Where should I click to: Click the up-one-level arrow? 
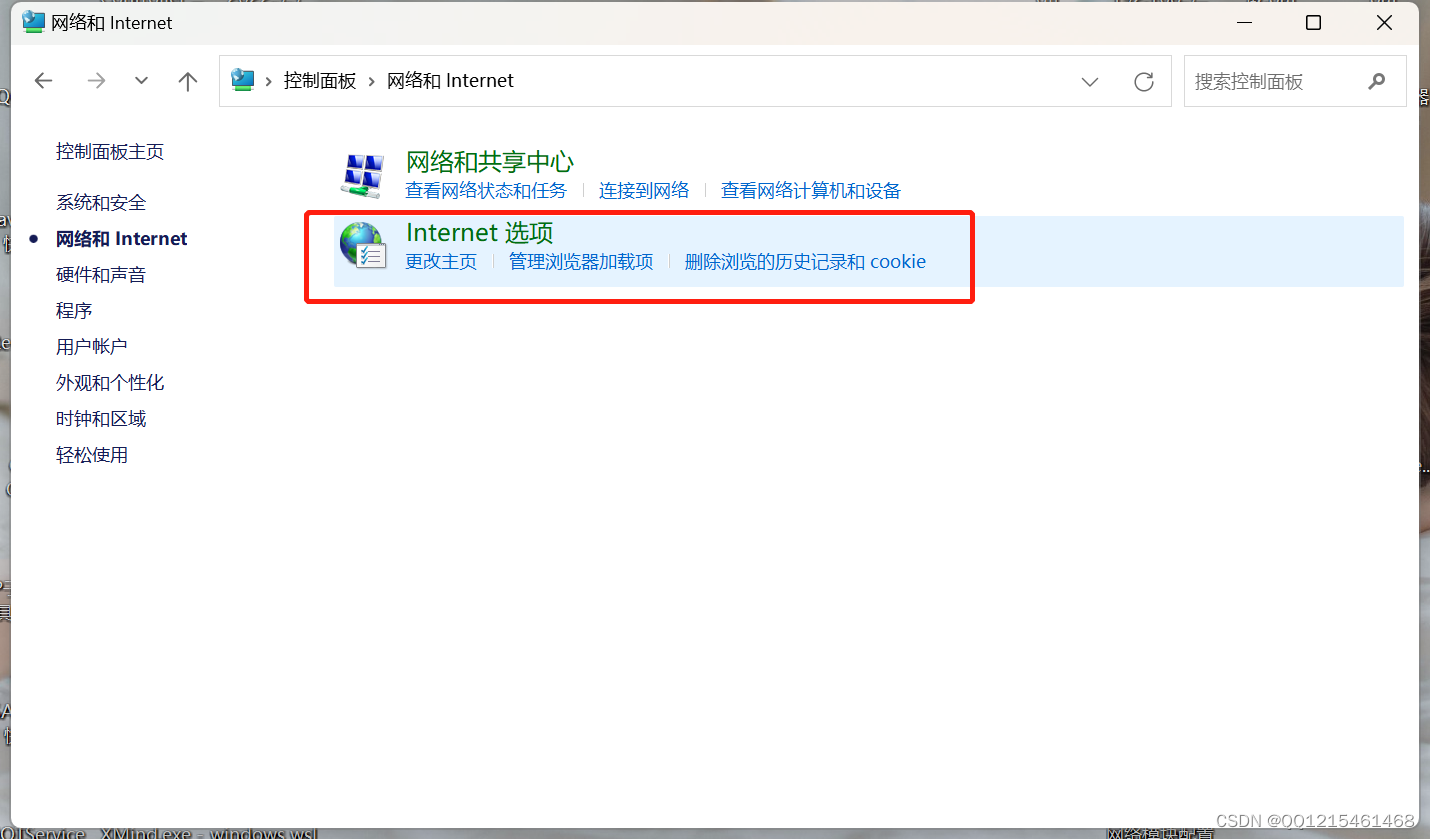pos(188,81)
